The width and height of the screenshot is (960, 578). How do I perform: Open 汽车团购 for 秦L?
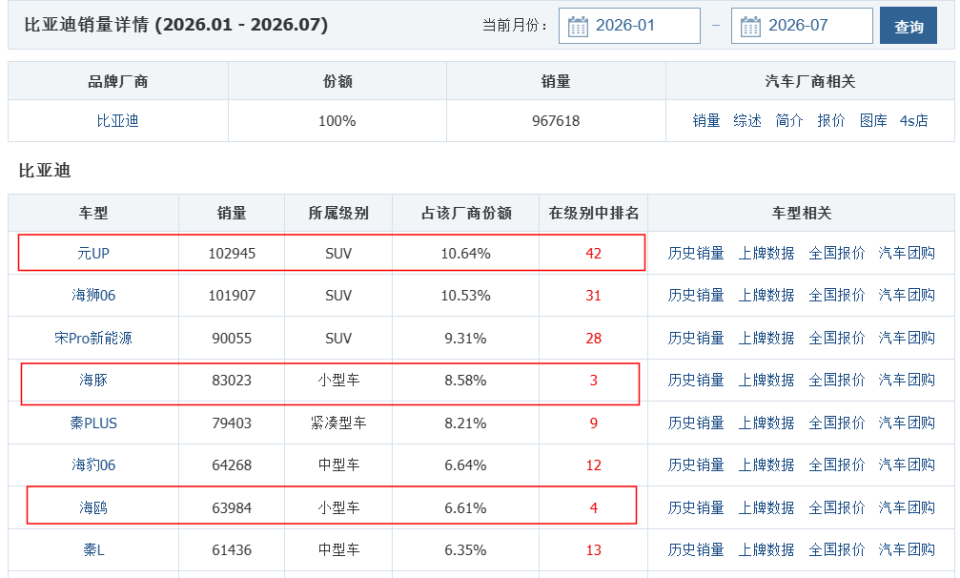[x=907, y=550]
